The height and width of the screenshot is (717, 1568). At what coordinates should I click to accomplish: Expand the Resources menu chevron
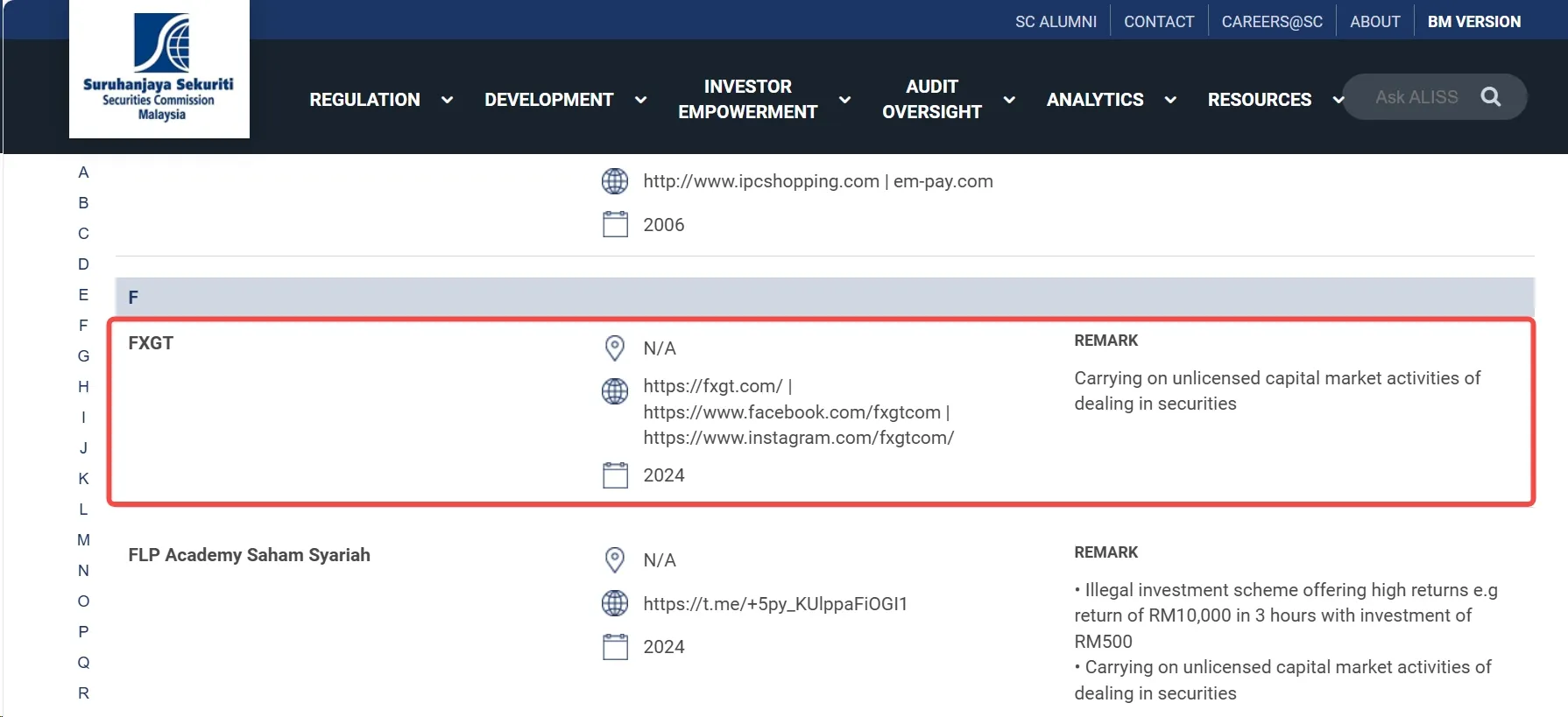(x=1338, y=100)
